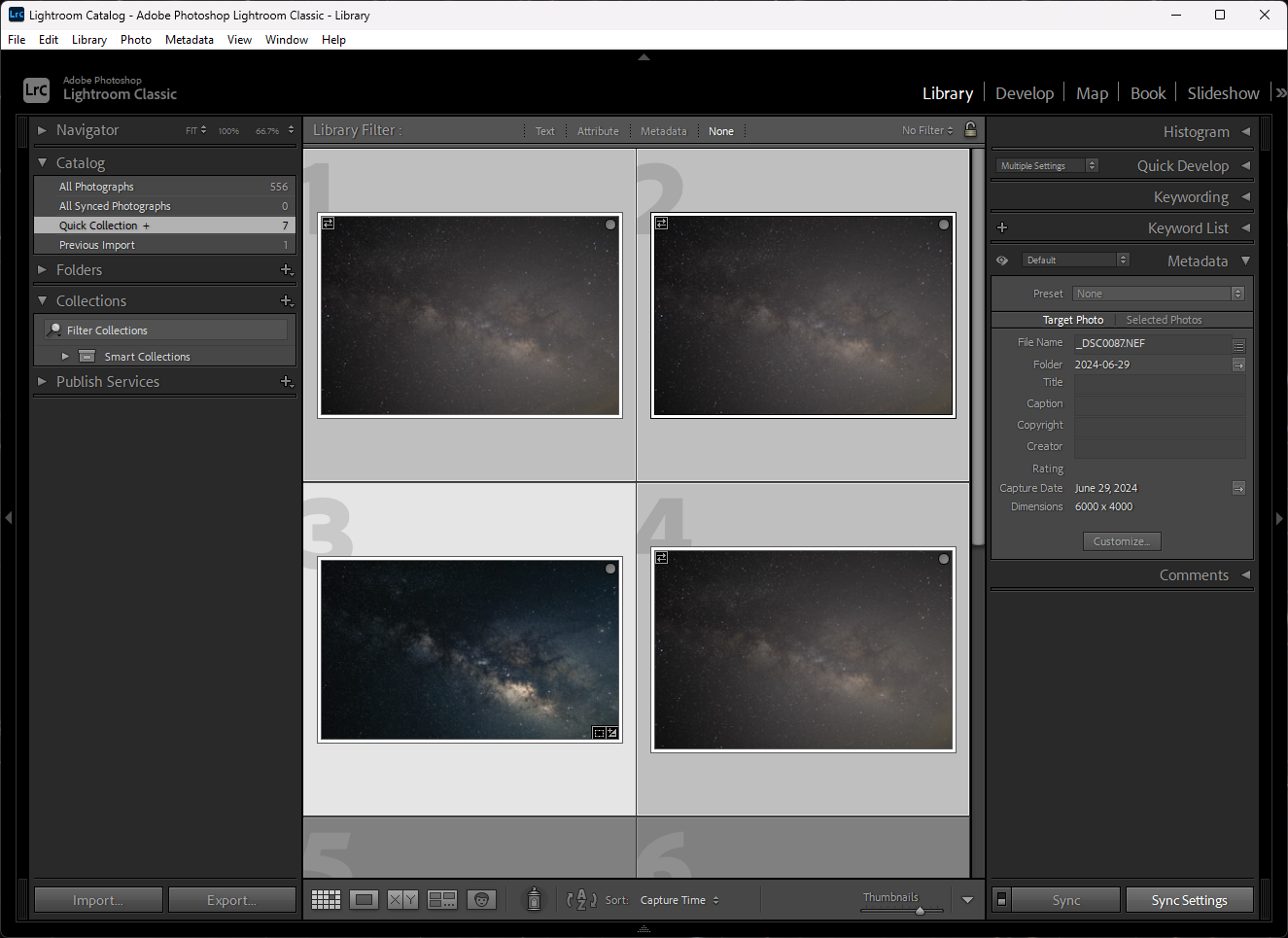Open People view face icon
Screen dimensions: 1288x938
481,900
